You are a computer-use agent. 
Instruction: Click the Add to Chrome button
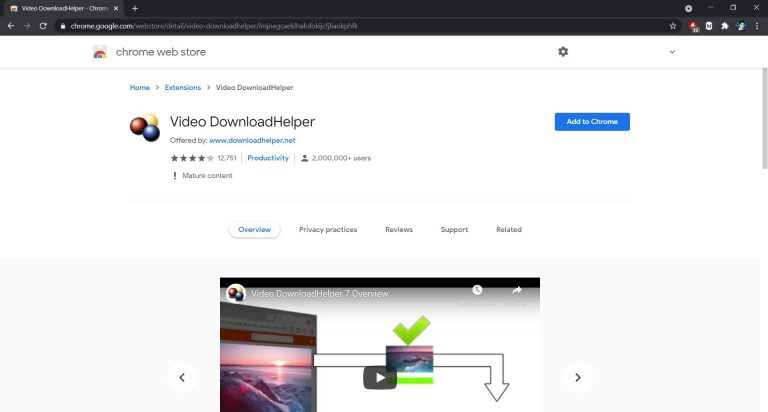point(592,121)
